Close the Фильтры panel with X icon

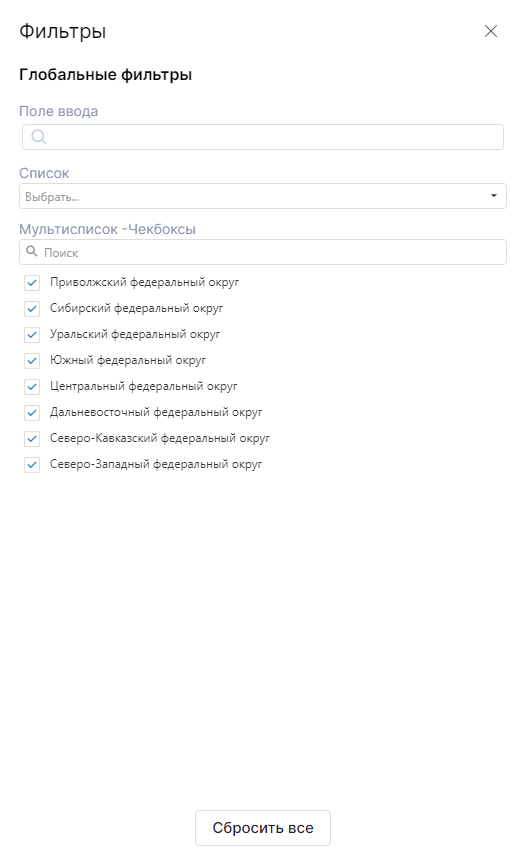tap(491, 31)
